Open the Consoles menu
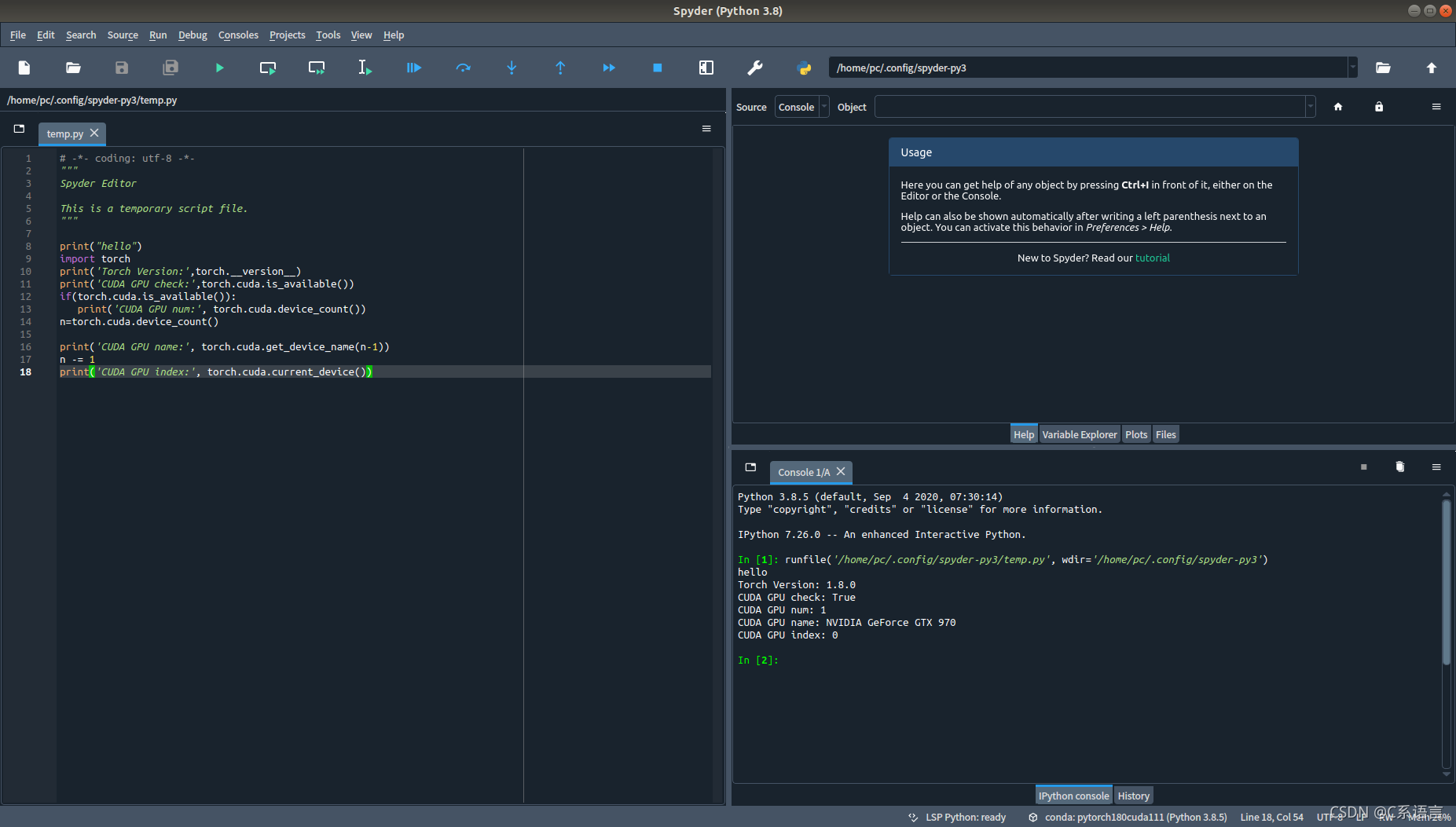Viewport: 1456px width, 827px height. [238, 35]
